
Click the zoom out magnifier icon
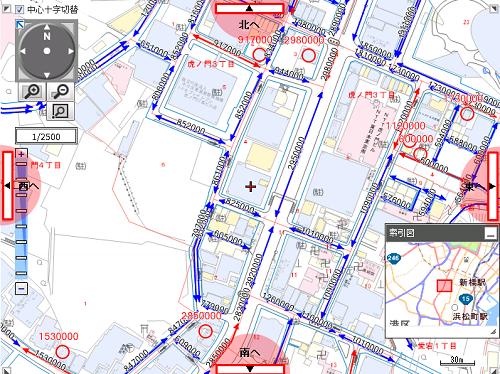61,91
